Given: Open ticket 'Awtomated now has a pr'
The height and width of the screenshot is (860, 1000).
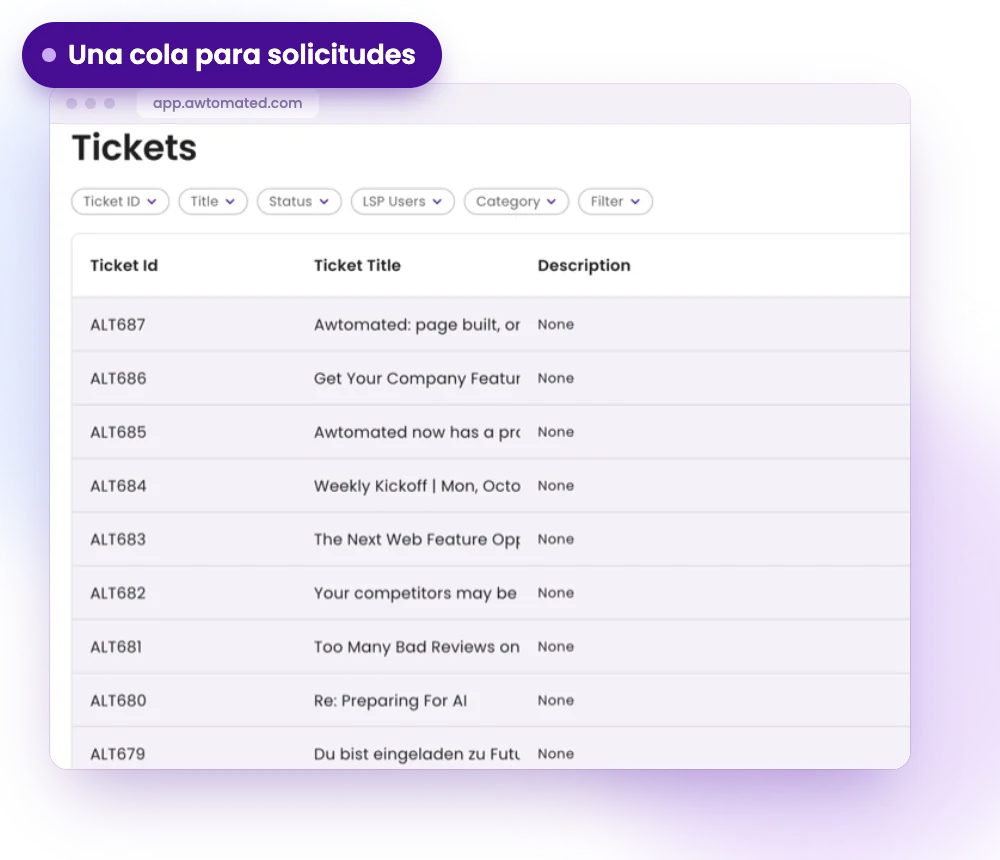Looking at the screenshot, I should tap(417, 432).
